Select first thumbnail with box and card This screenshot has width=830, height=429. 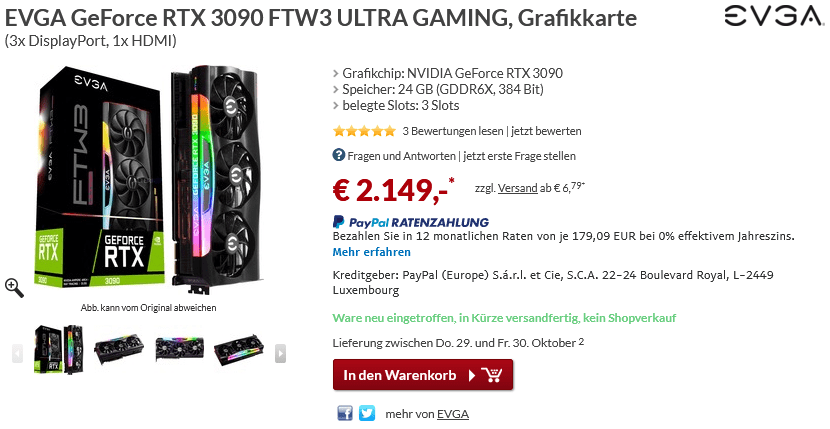point(59,350)
